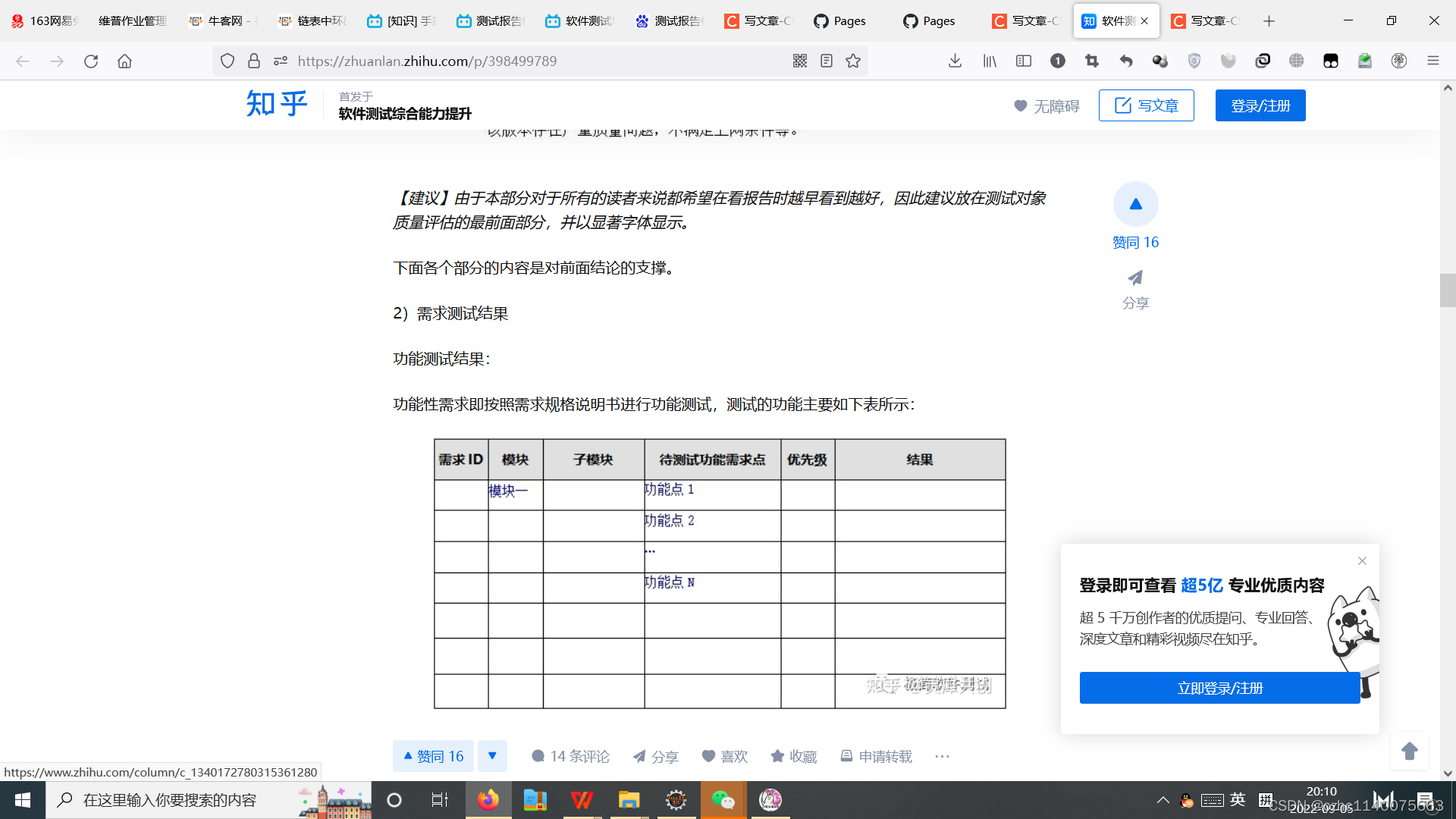Image resolution: width=1456 pixels, height=819 pixels.
Task: Toggle the 喜欢 heart button
Action: coord(724,756)
